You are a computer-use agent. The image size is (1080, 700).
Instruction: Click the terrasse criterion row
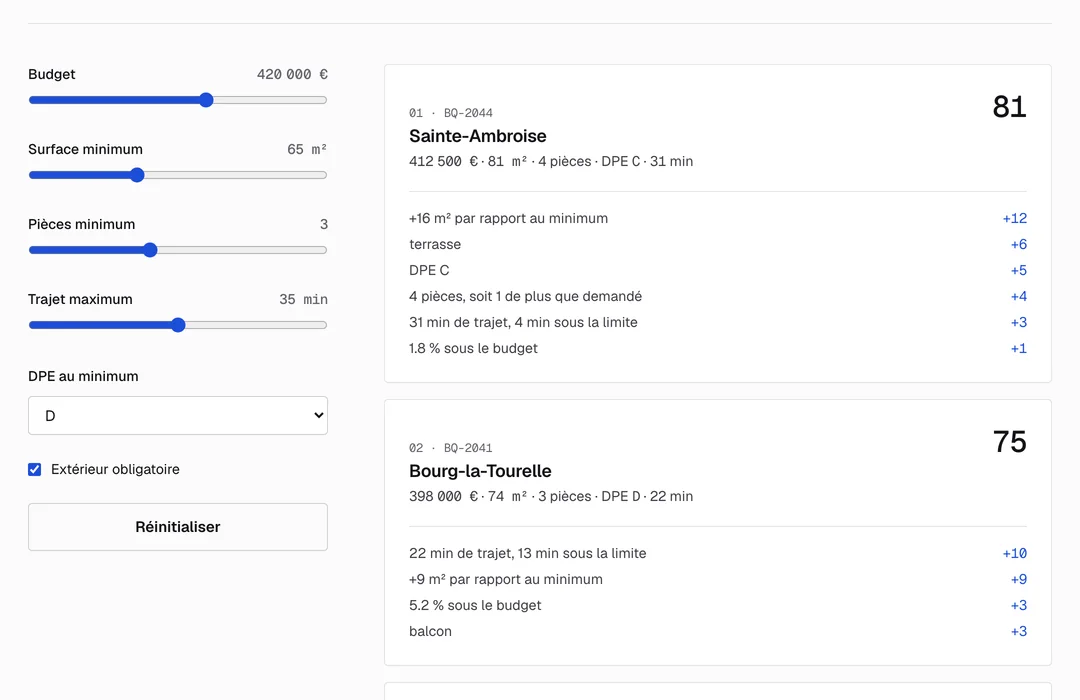(718, 245)
